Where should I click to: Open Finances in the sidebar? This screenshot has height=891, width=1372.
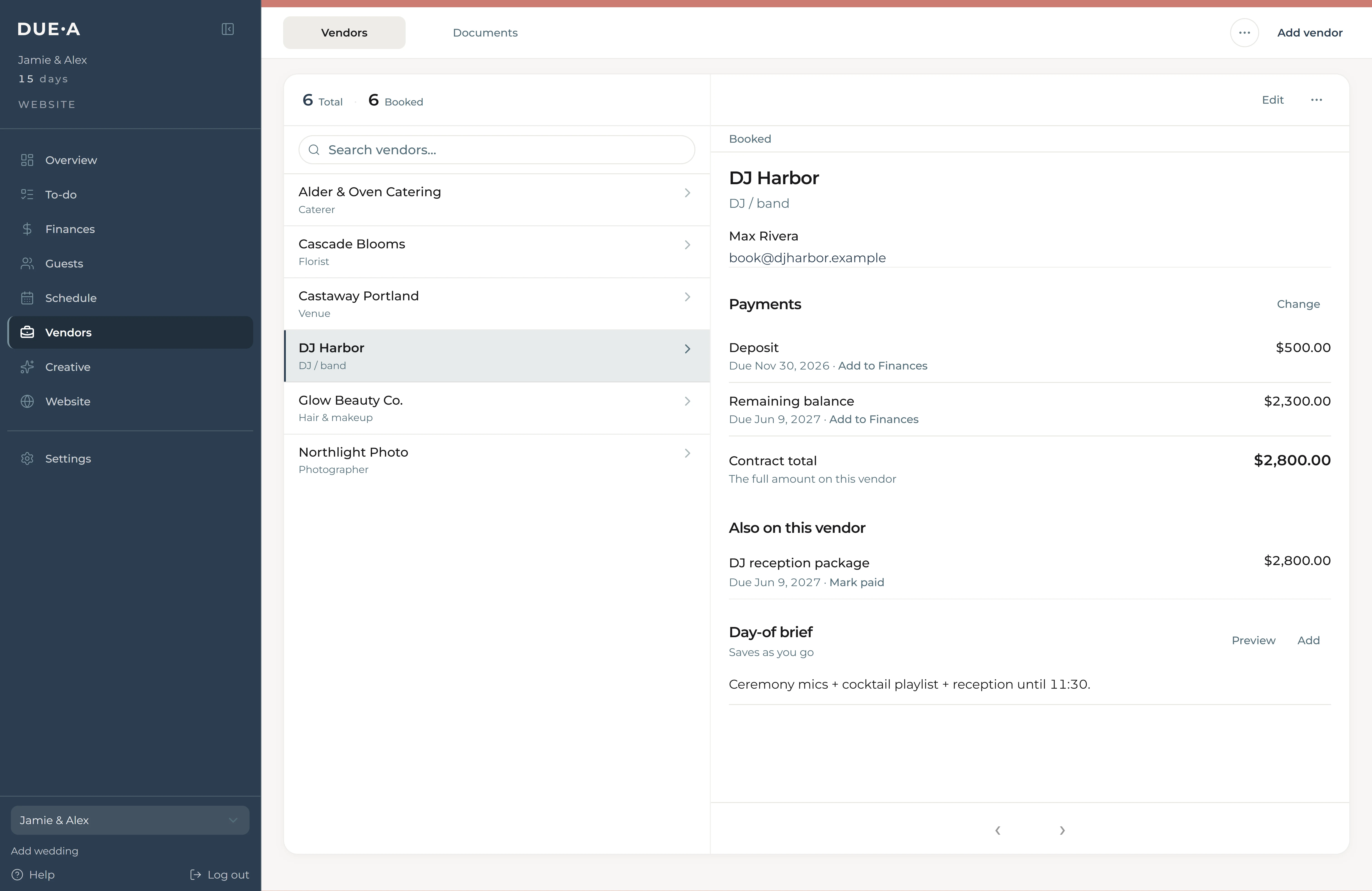130,229
